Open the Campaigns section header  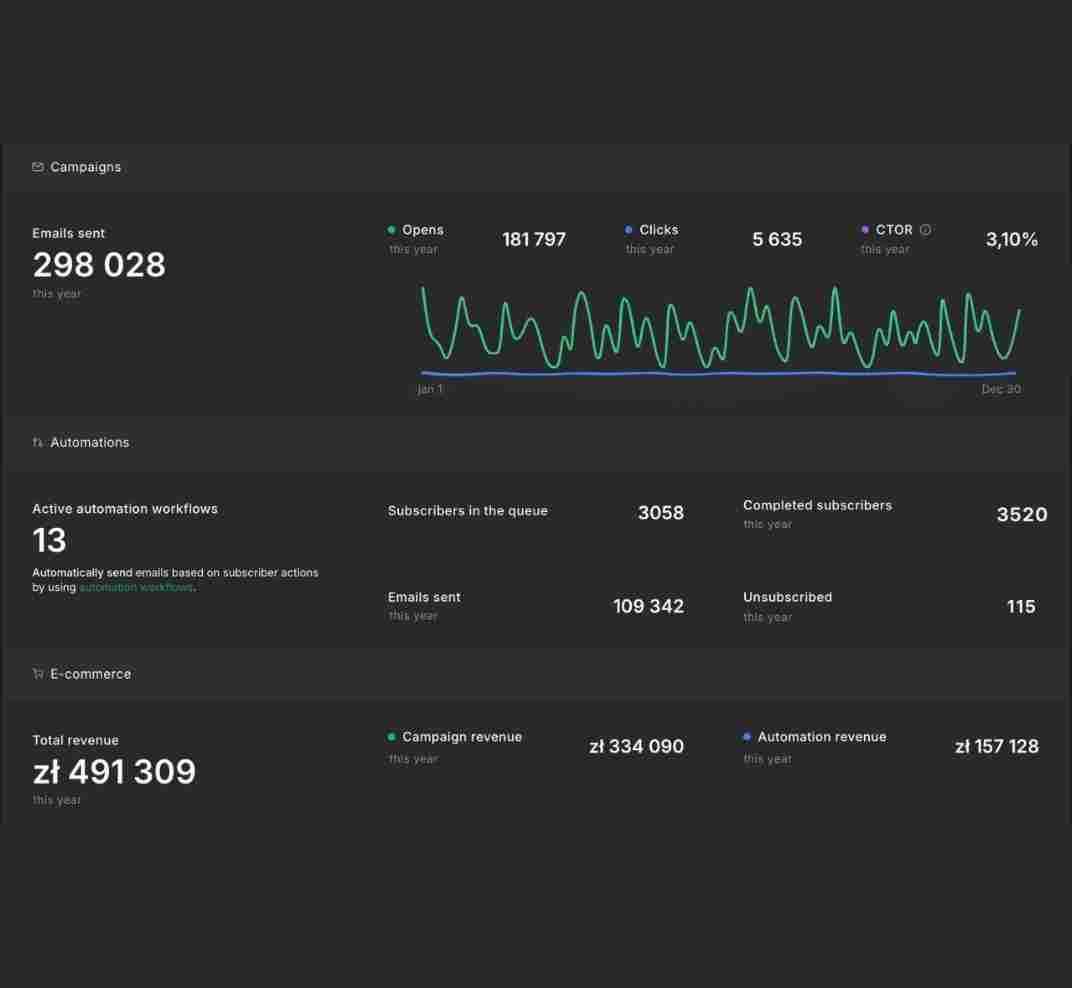(x=536, y=168)
